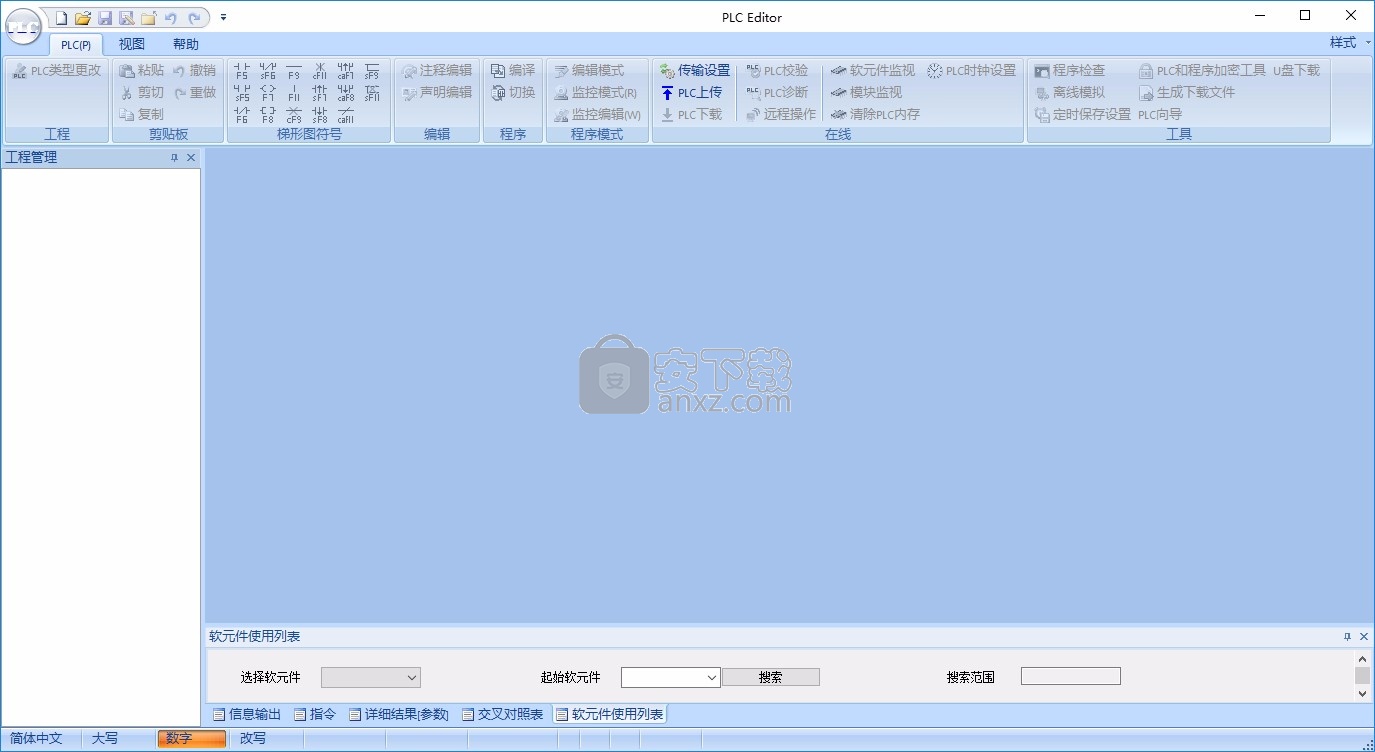Open 传输设置 transfer settings
The width and height of the screenshot is (1375, 752).
[x=695, y=70]
